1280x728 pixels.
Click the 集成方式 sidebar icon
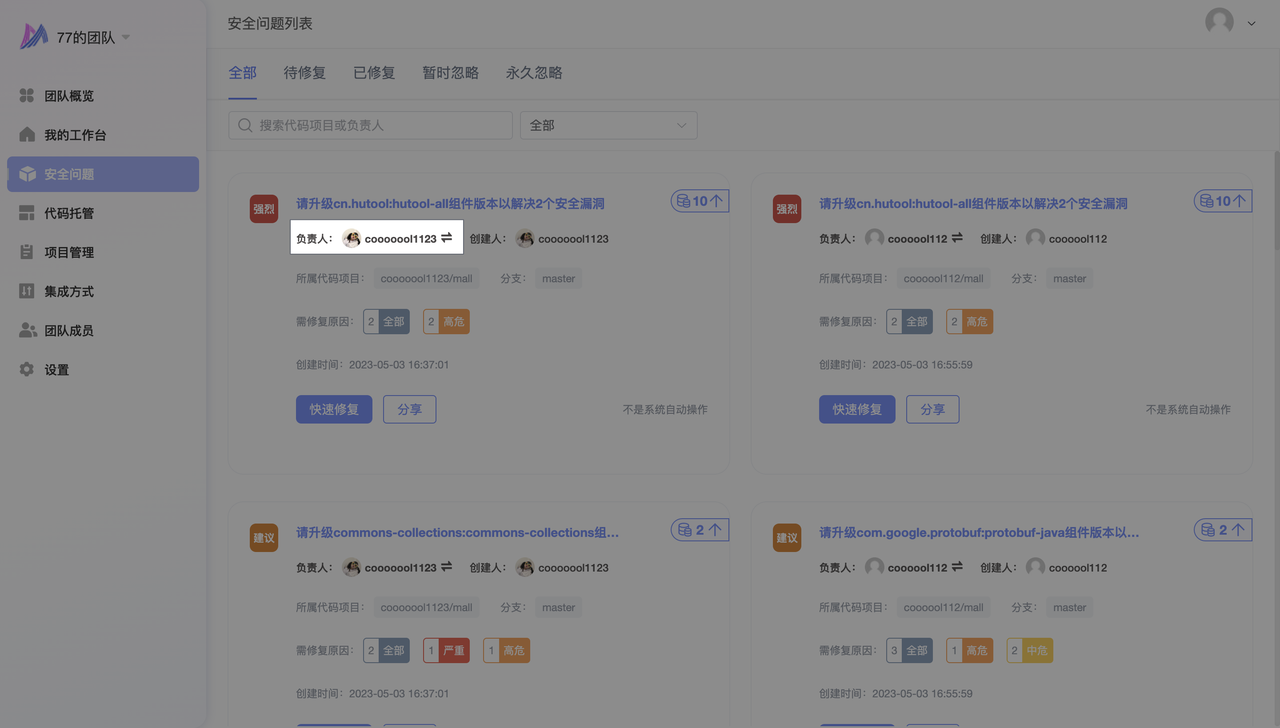(27, 291)
